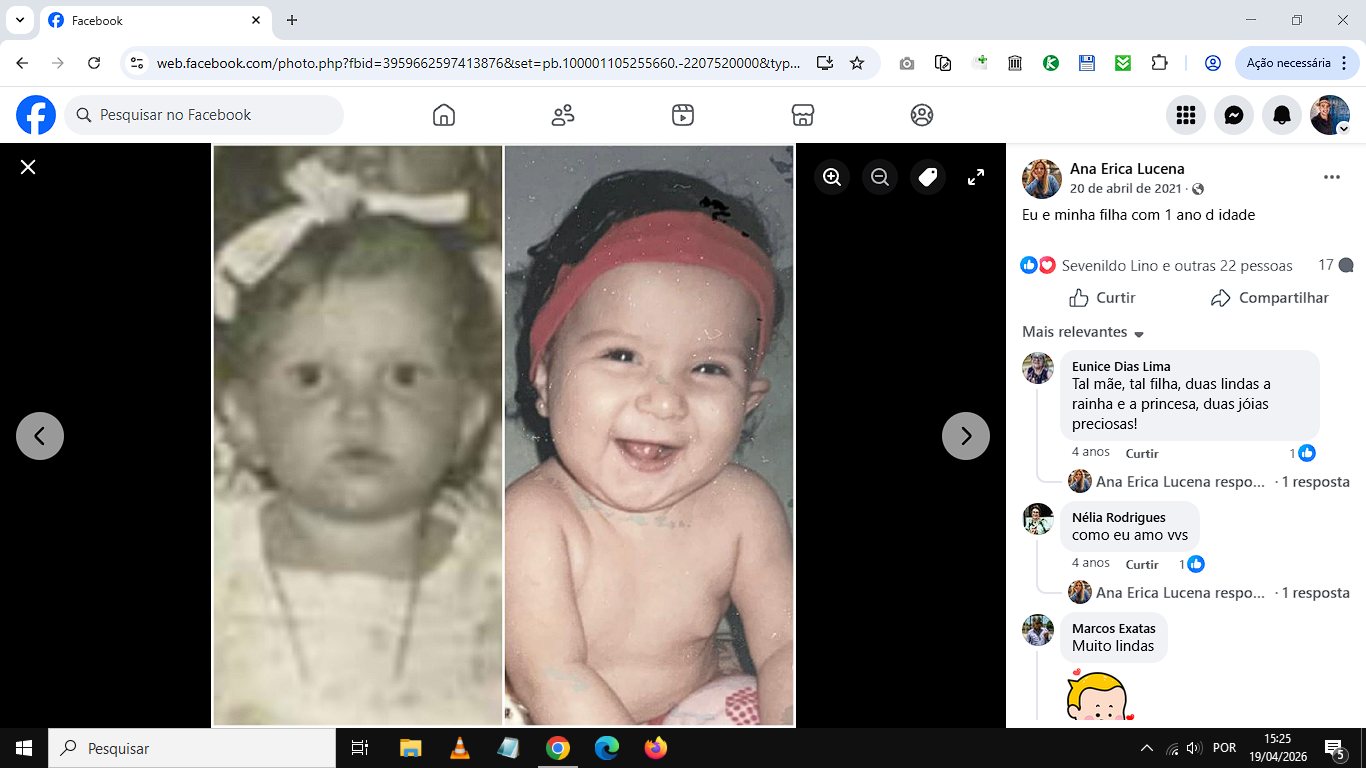Open the Home feed icon
The width and height of the screenshot is (1366, 768).
(x=444, y=115)
